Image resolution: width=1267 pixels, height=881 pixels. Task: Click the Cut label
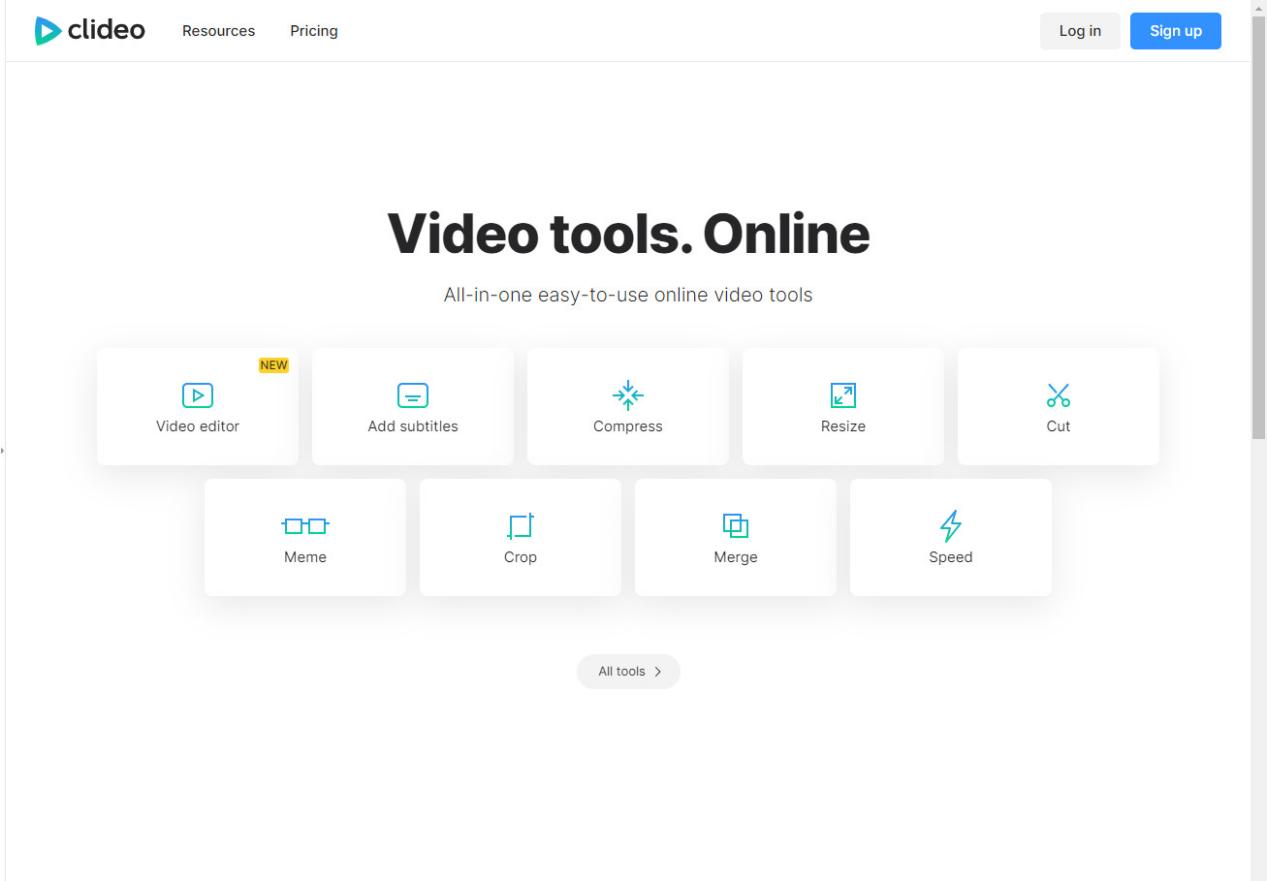1058,427
